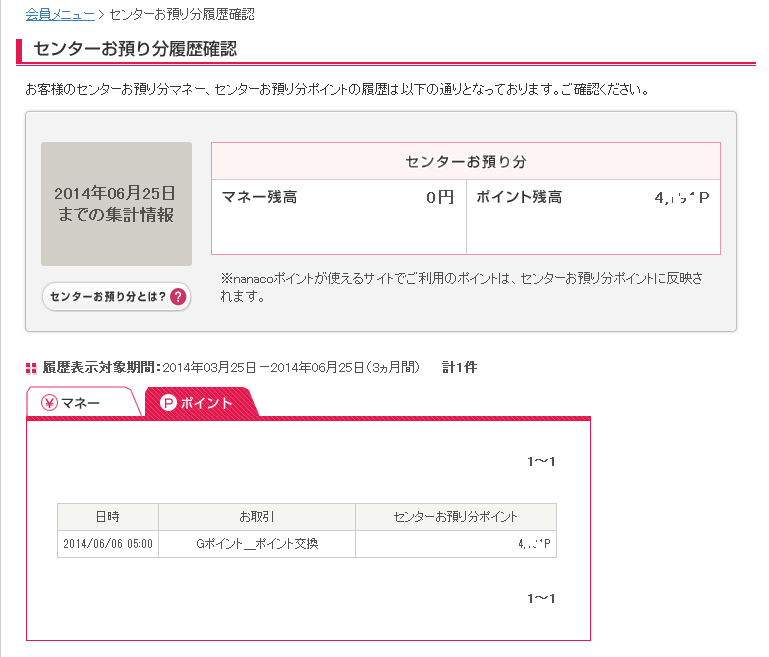This screenshot has height=657, width=769.
Task: Click the yen icon on マネー tab
Action: click(49, 403)
